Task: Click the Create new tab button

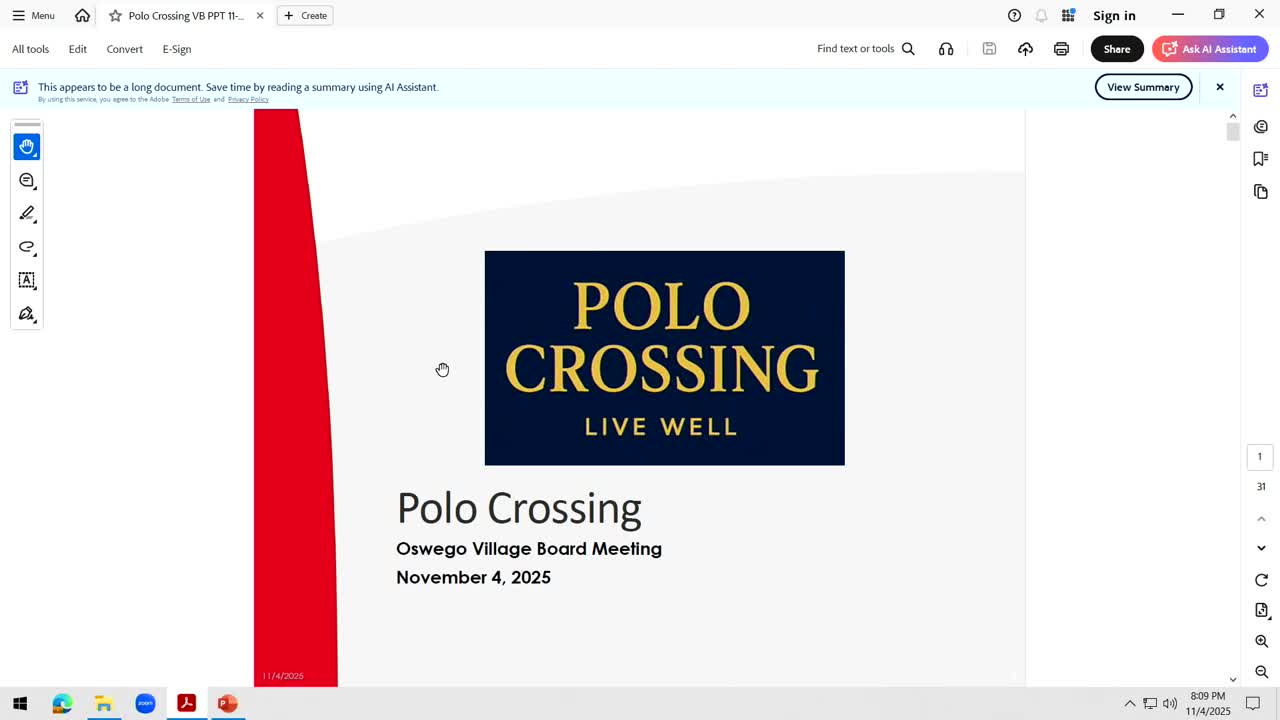Action: (305, 15)
